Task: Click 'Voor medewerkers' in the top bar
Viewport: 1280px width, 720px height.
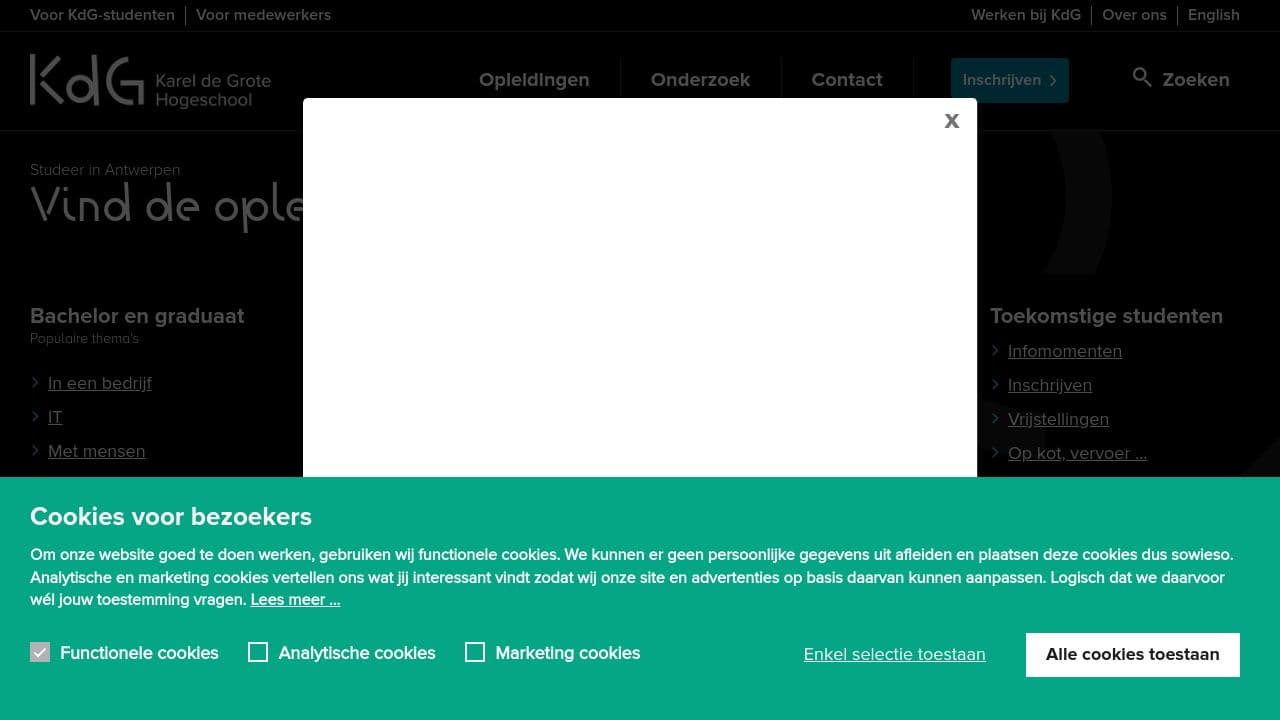Action: [263, 15]
